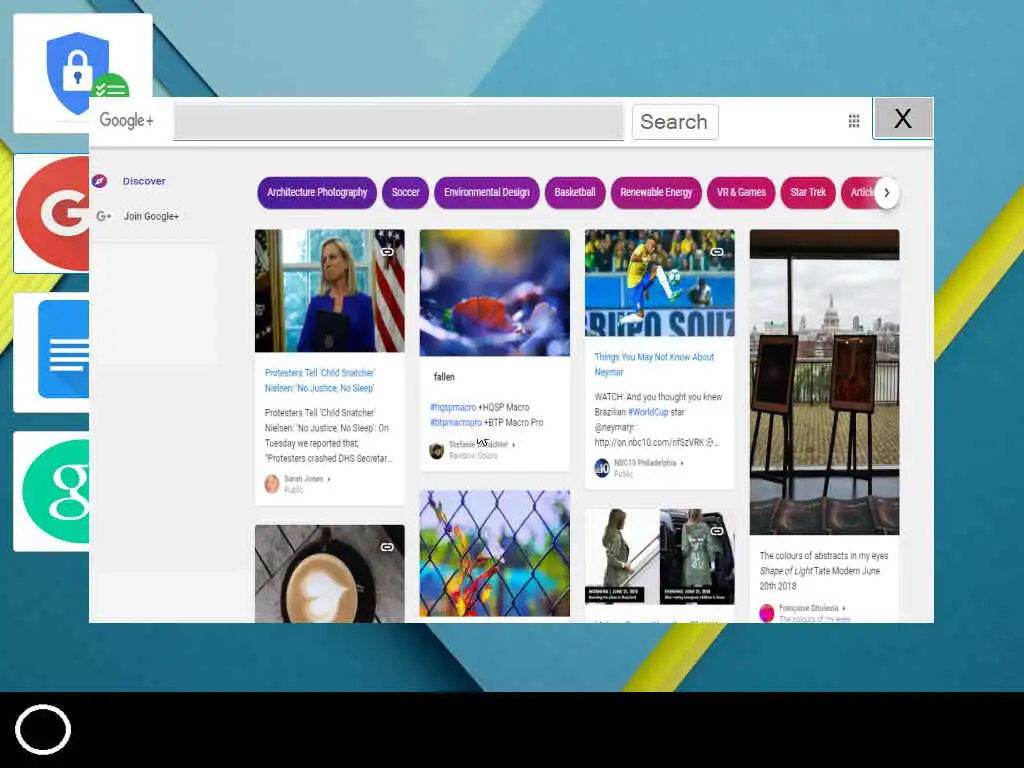This screenshot has height=768, width=1024.
Task: Click the Google+ logo
Action: coord(127,121)
